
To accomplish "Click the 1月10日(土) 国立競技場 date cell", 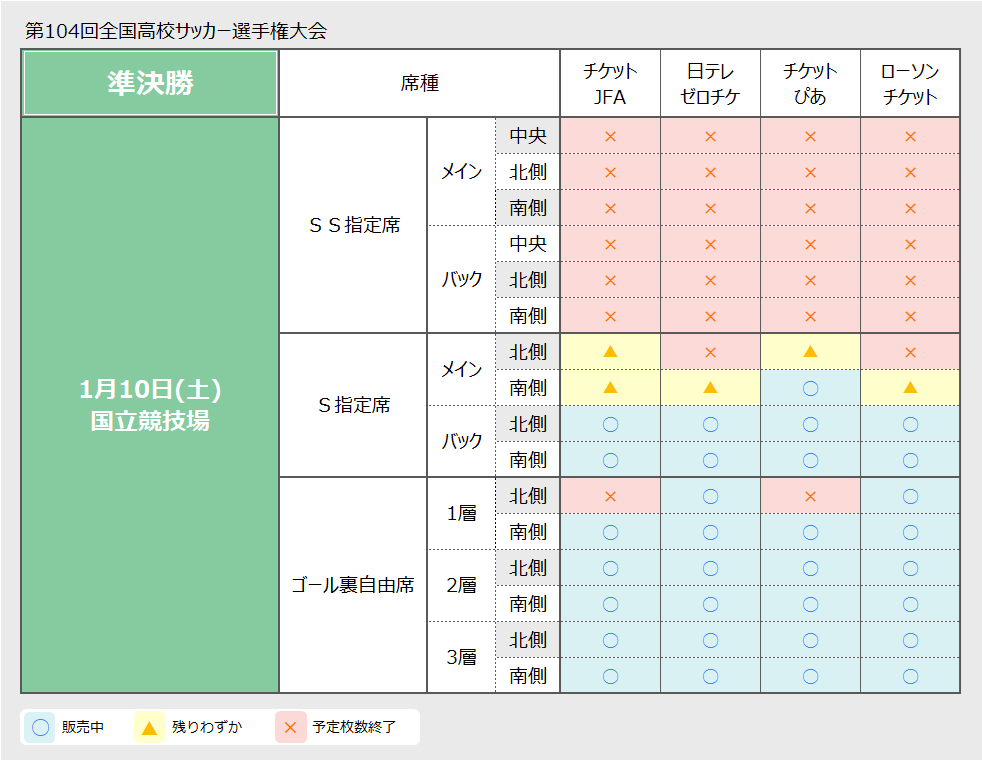I will pyautogui.click(x=150, y=405).
